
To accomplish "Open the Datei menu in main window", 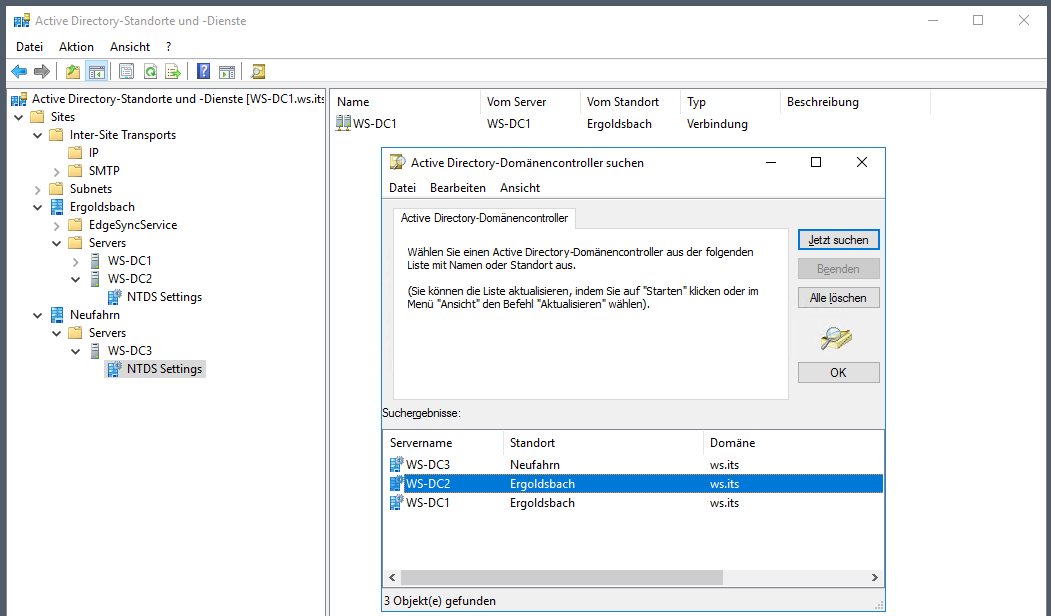I will [x=29, y=46].
